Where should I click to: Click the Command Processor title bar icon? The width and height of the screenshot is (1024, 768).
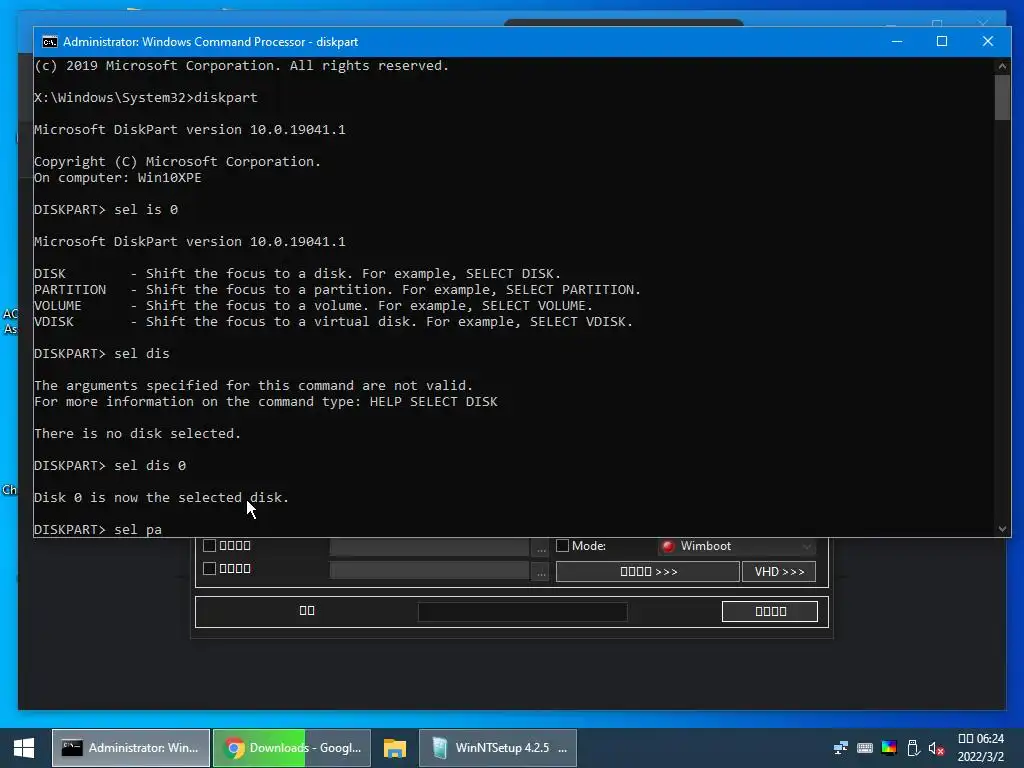tap(50, 42)
